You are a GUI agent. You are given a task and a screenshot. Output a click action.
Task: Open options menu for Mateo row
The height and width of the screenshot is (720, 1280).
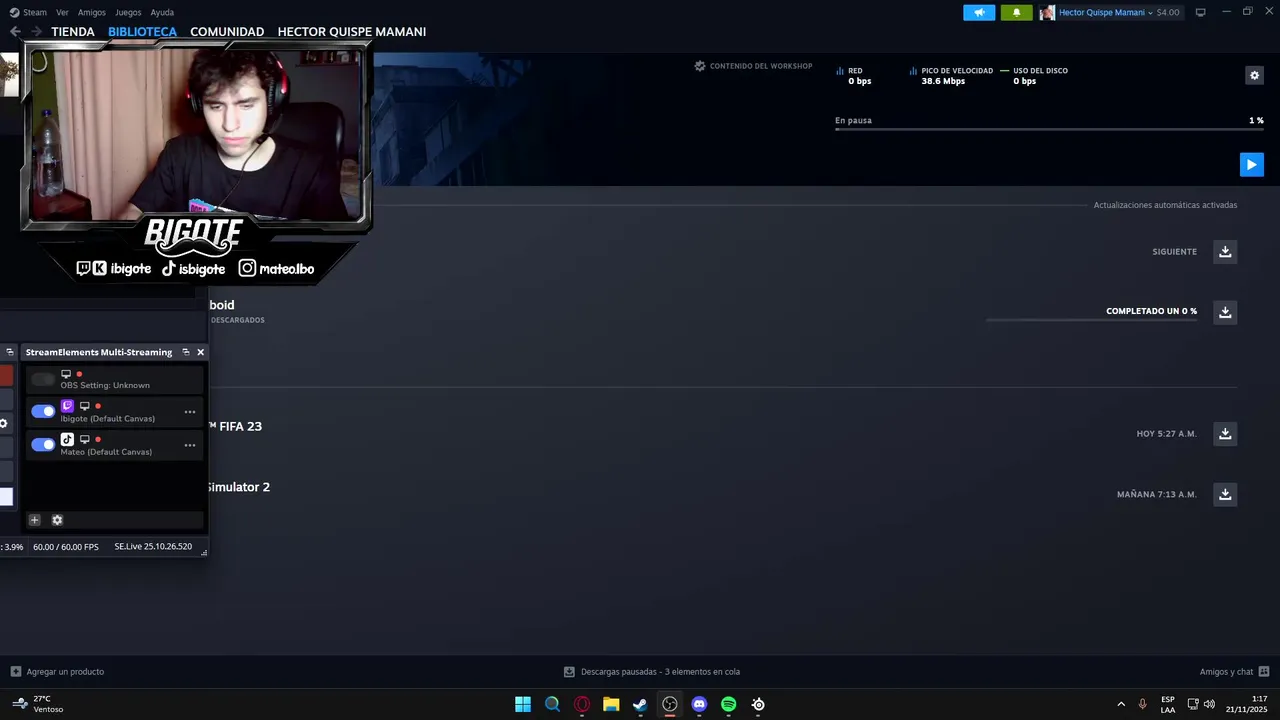190,445
